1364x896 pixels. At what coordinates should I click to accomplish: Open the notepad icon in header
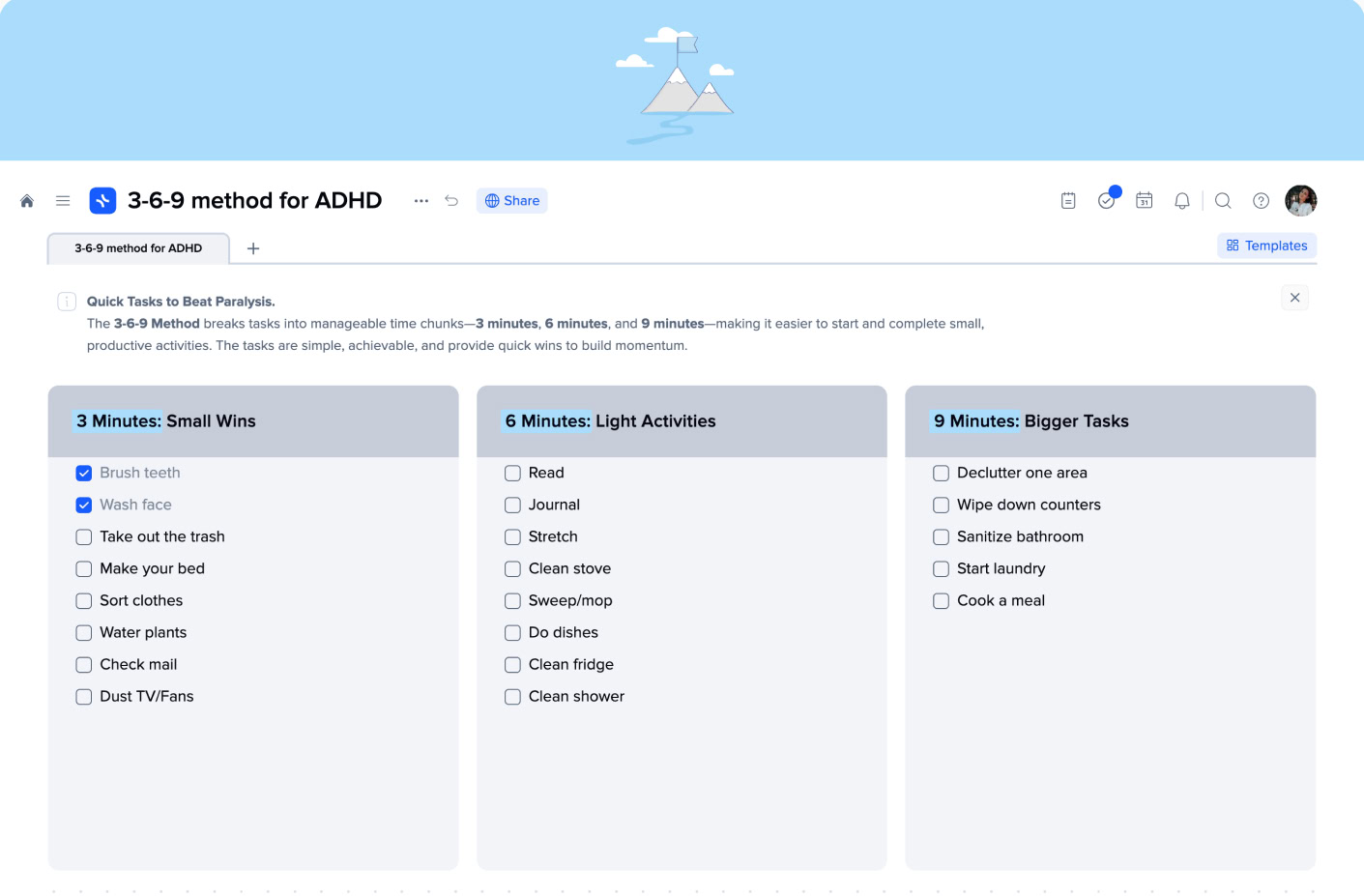(1068, 201)
